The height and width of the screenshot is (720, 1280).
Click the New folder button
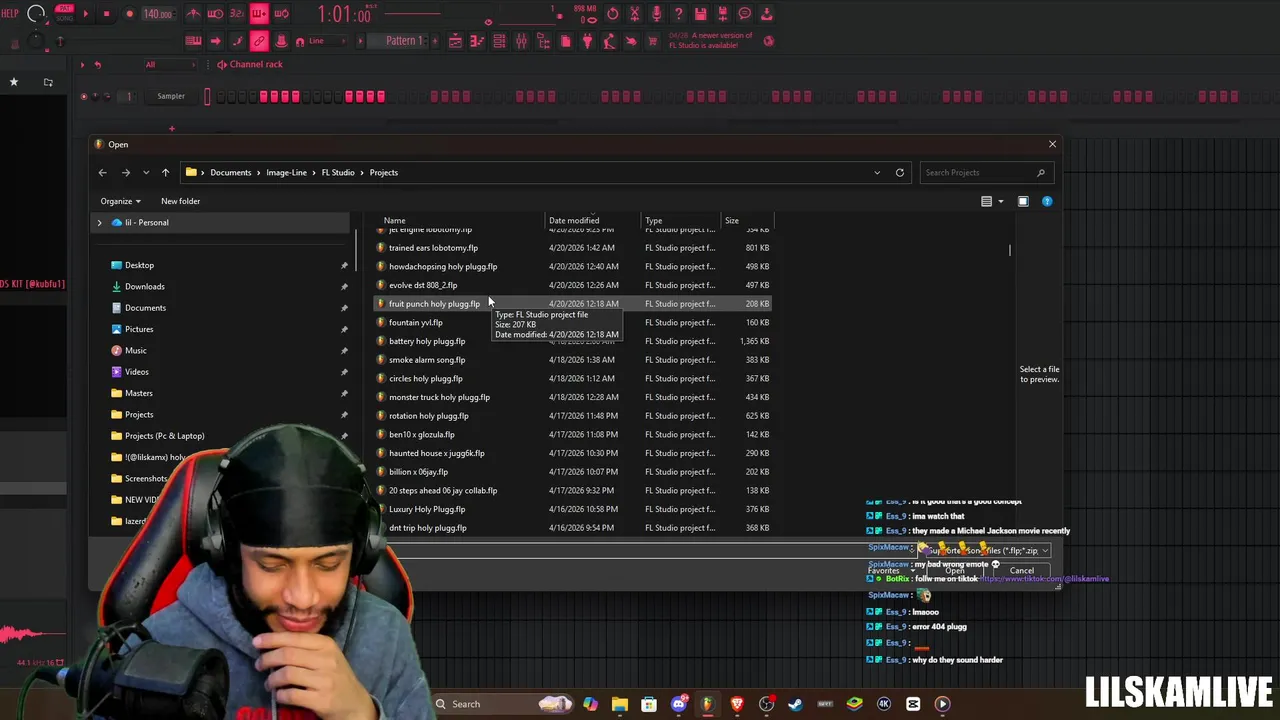click(180, 201)
